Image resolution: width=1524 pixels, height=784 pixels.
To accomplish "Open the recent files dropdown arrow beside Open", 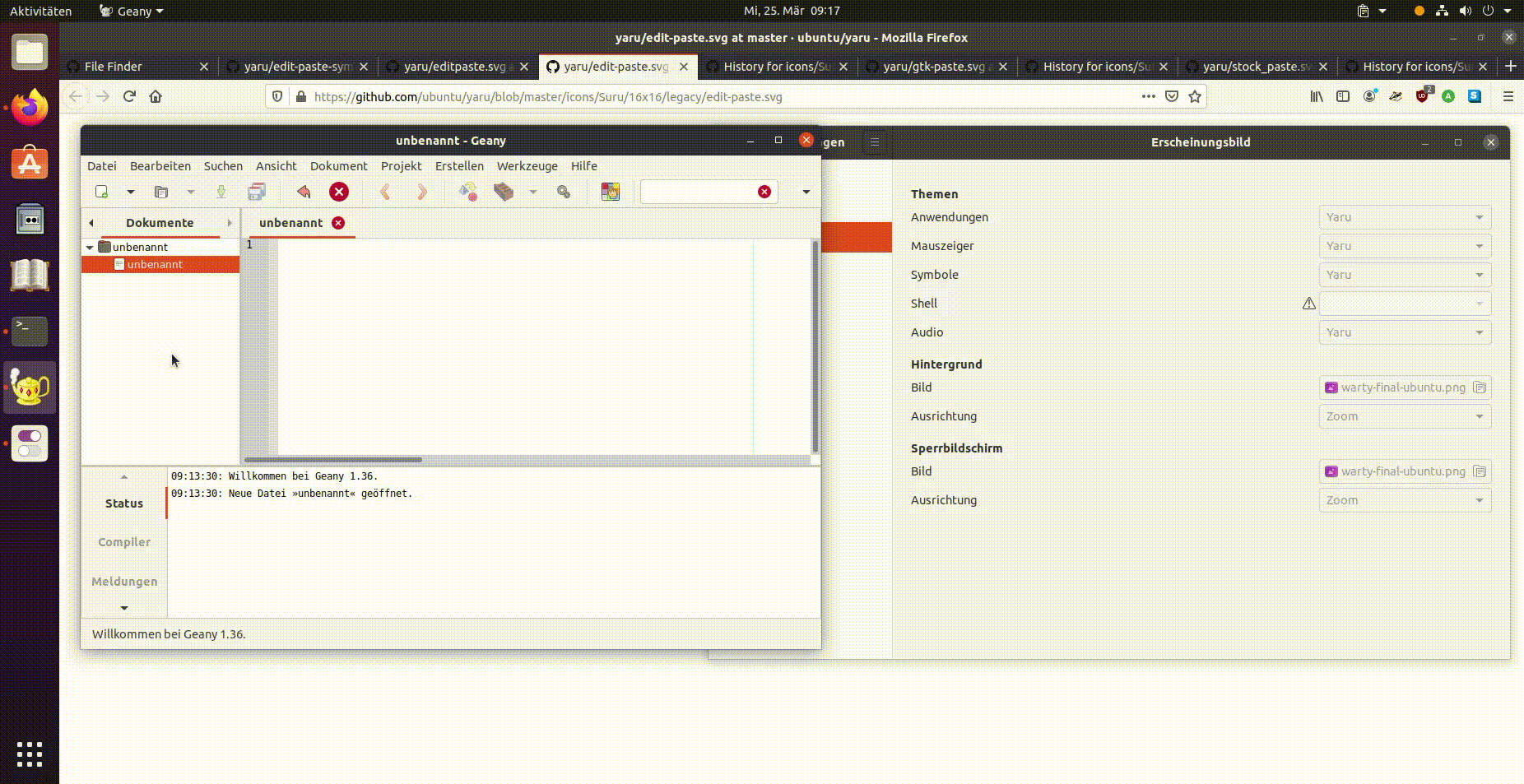I will coord(190,192).
